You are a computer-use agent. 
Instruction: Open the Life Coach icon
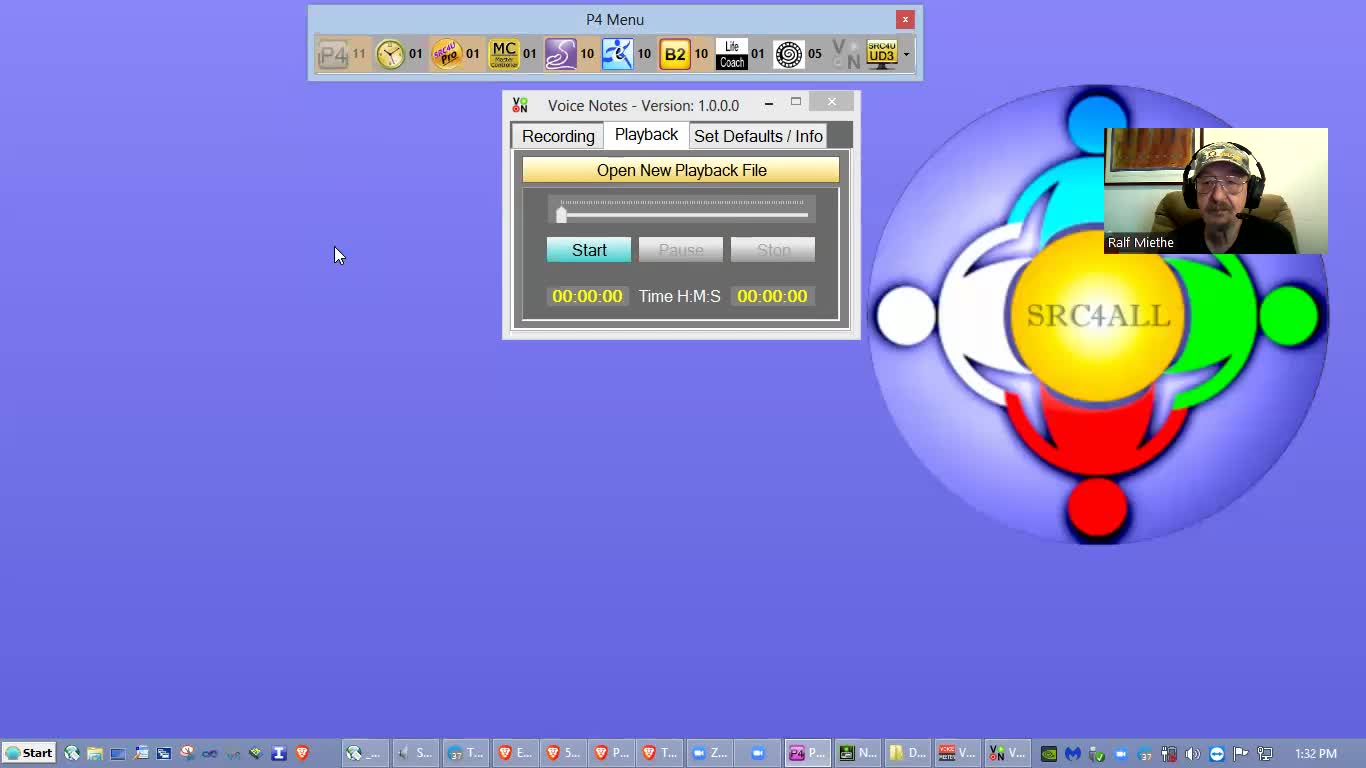coord(732,54)
